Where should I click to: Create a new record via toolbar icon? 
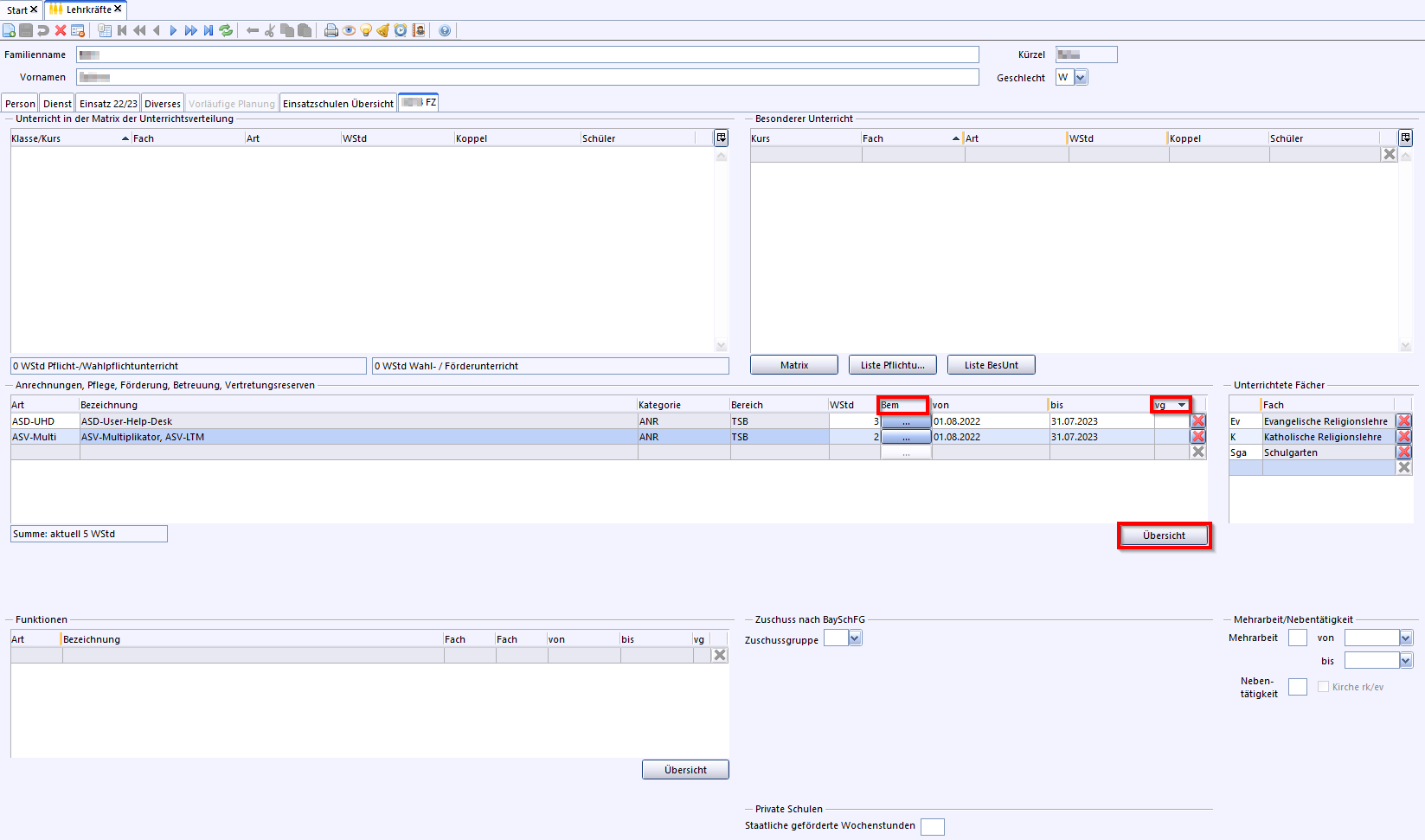point(9,30)
